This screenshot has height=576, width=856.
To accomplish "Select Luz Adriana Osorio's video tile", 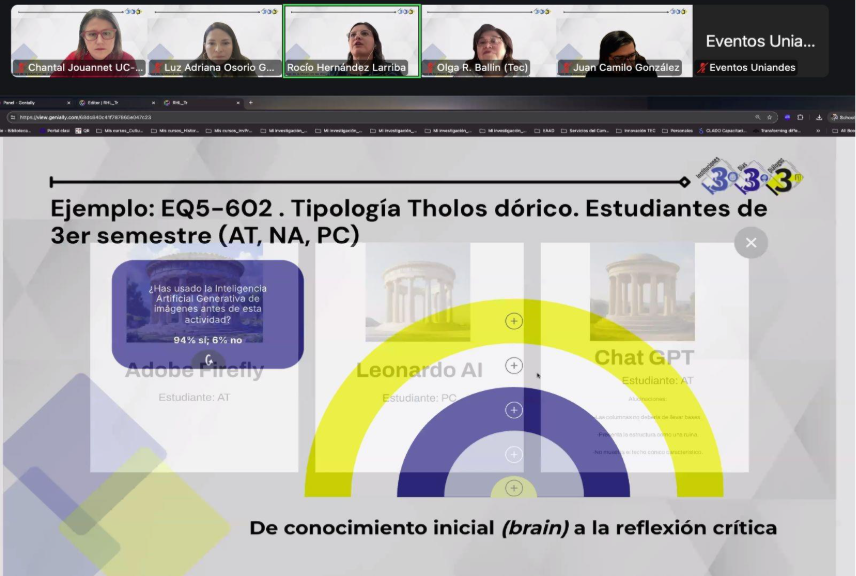I will click(x=215, y=41).
